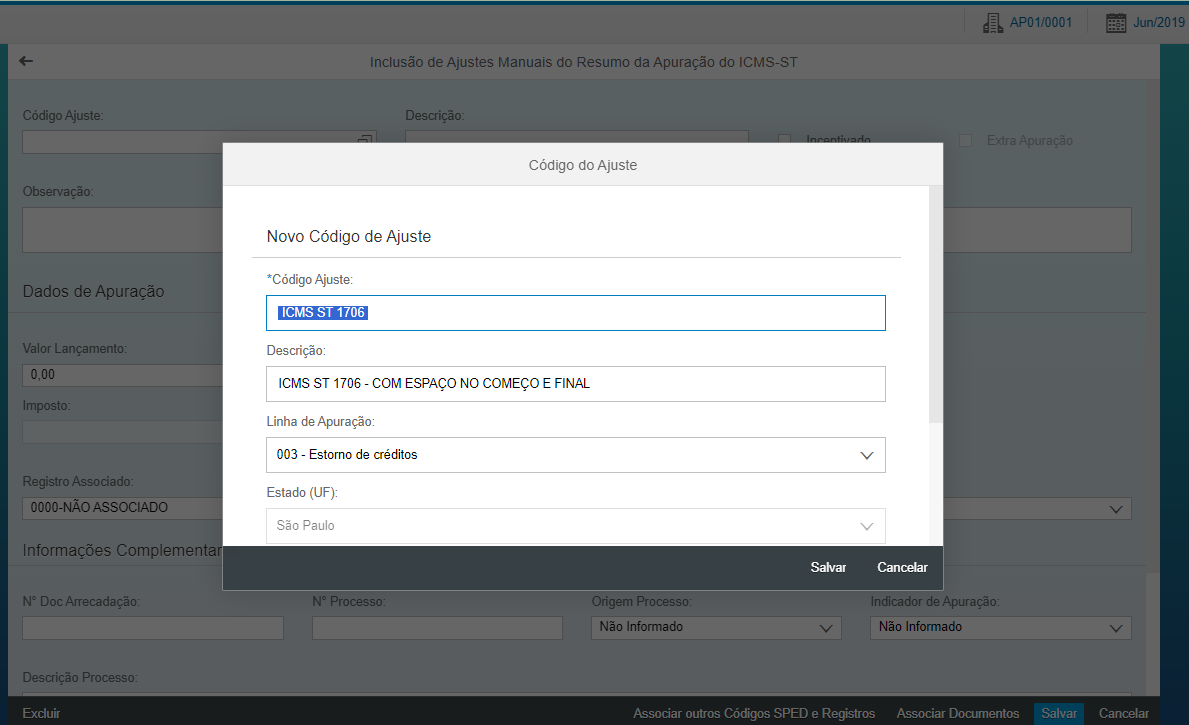Image resolution: width=1189 pixels, height=725 pixels.
Task: Click Salvar in the Código do Ajuste dialog
Action: pyautogui.click(x=828, y=567)
